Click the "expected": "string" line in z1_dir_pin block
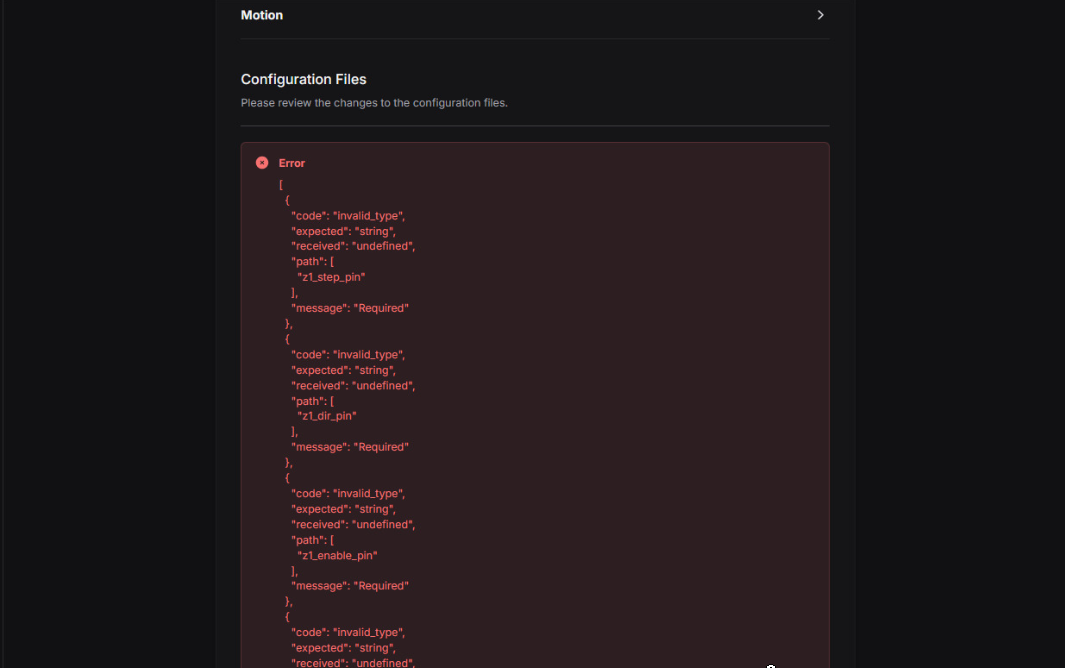This screenshot has height=668, width=1065. [x=343, y=370]
